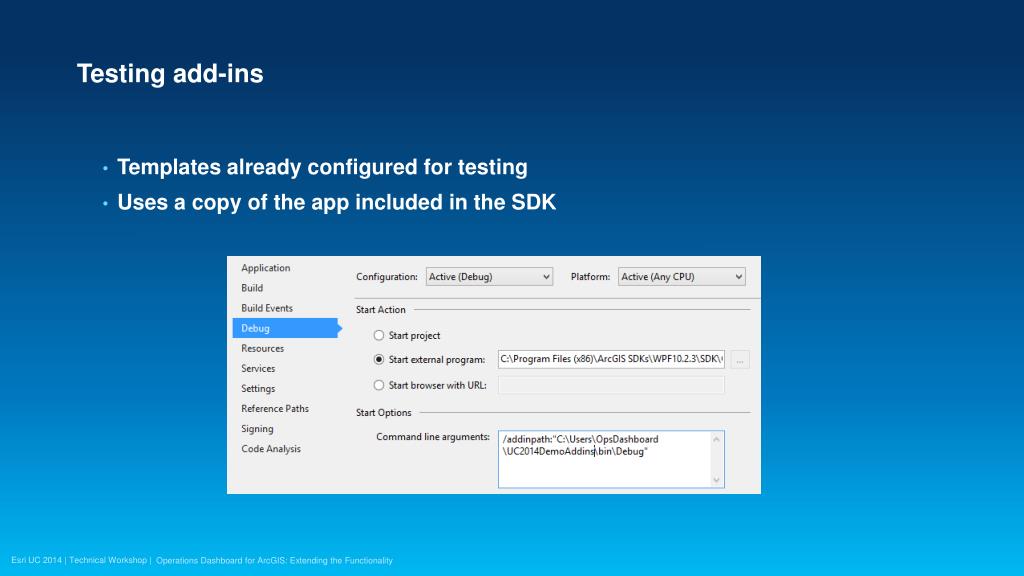Choose the Start external program option

pyautogui.click(x=379, y=360)
